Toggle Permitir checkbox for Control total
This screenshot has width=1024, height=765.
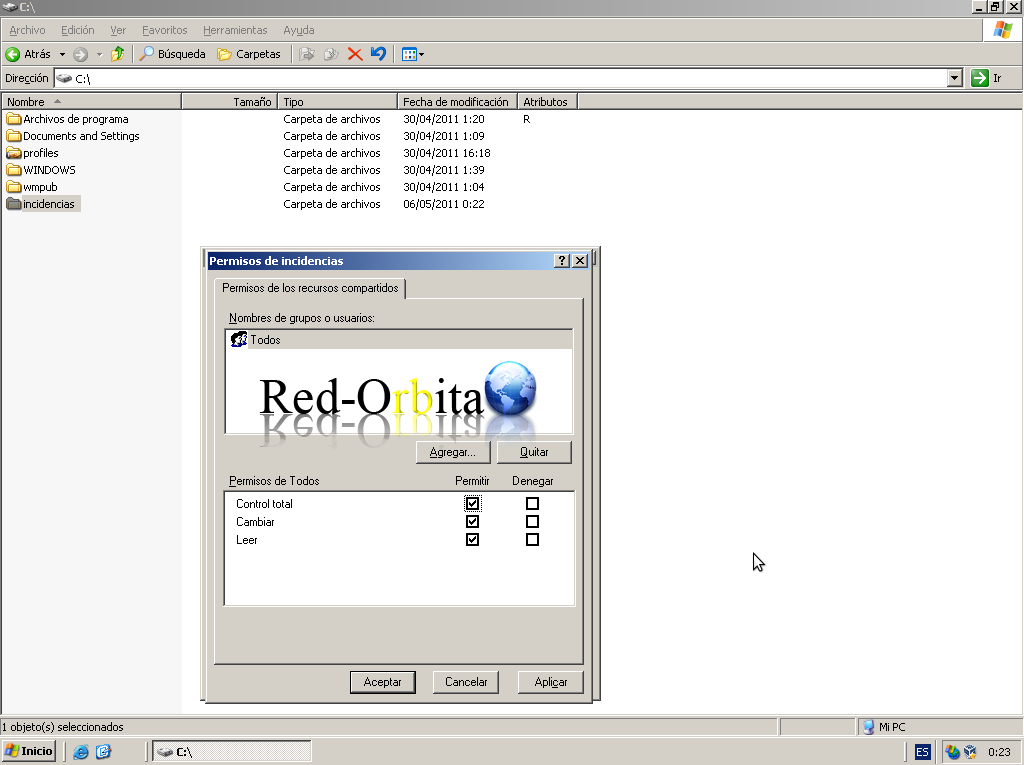click(x=472, y=504)
